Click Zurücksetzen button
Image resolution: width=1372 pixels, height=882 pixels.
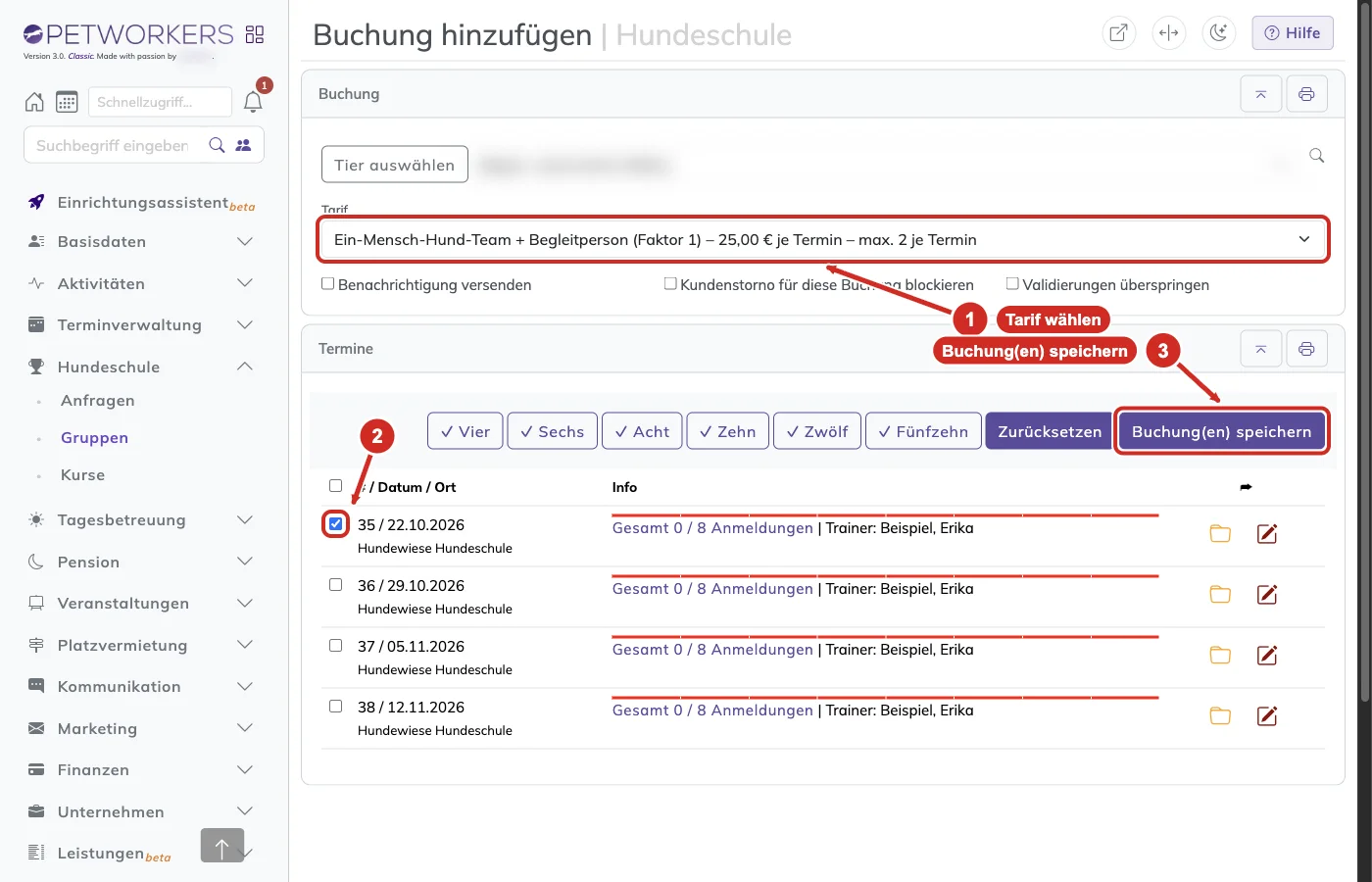1050,431
